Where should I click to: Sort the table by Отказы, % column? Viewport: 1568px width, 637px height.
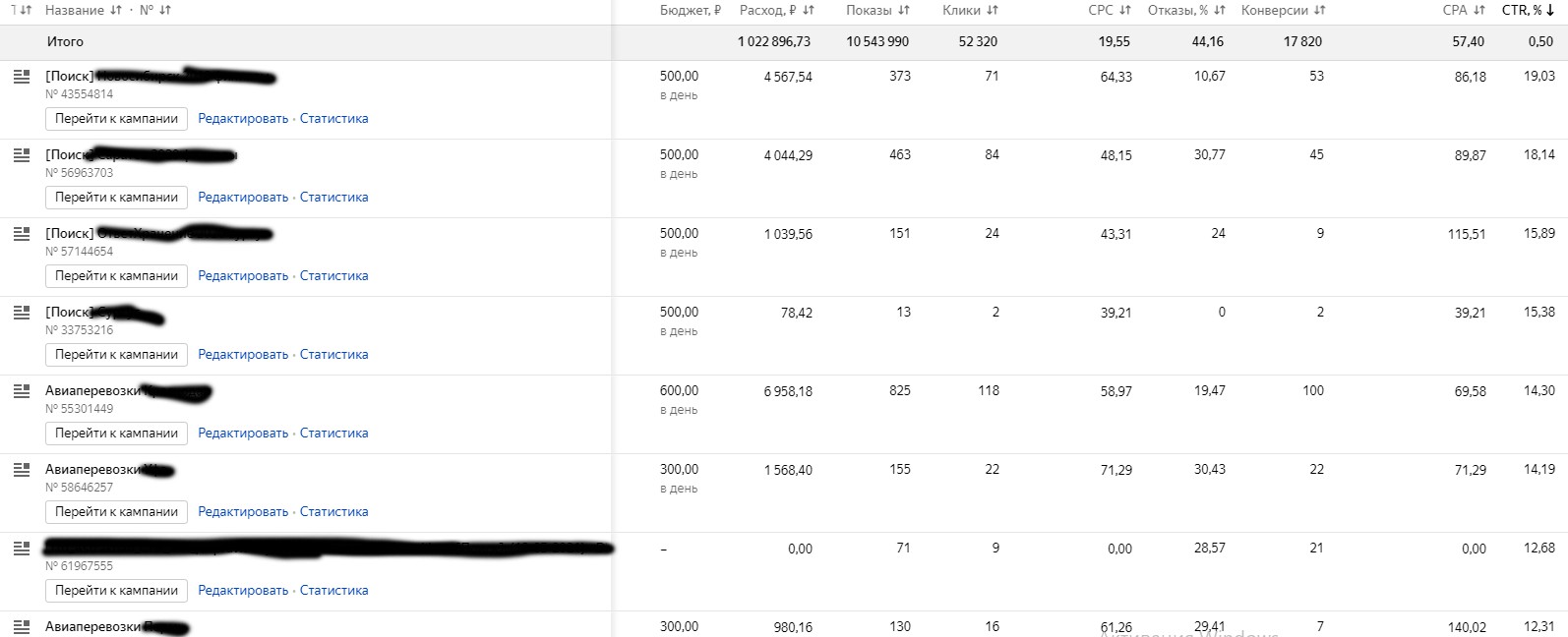[1186, 11]
